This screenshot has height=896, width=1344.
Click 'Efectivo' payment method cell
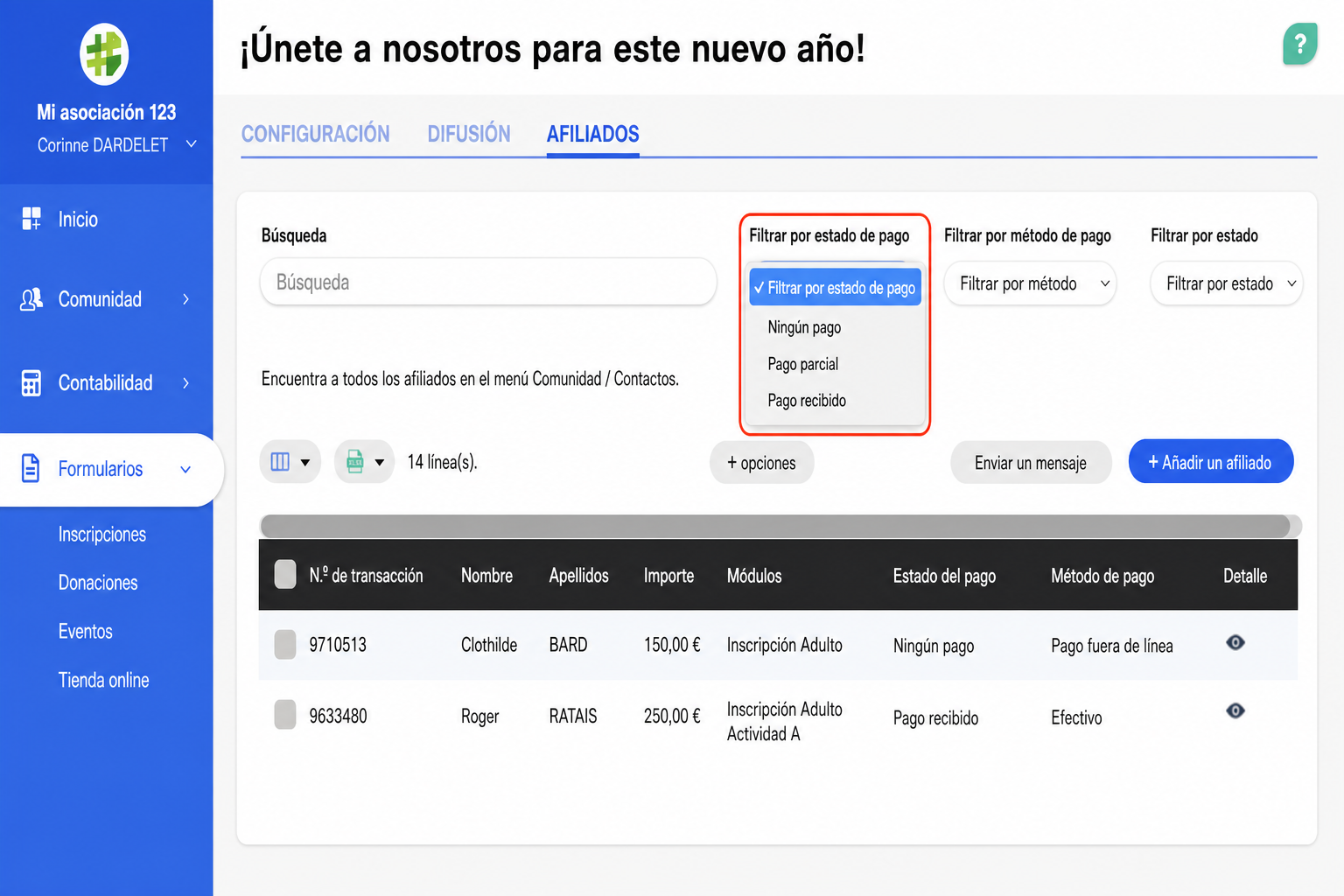[x=1076, y=717]
